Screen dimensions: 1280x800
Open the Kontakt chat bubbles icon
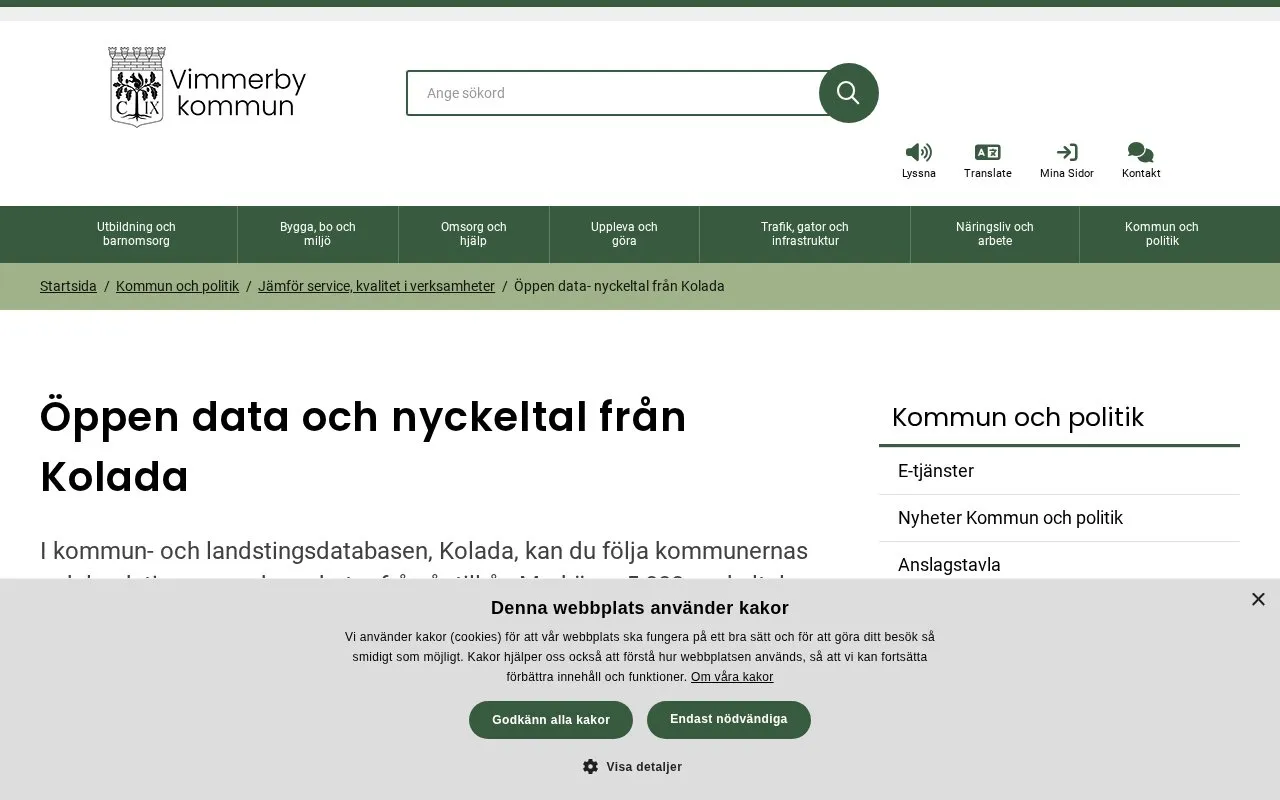point(1141,152)
